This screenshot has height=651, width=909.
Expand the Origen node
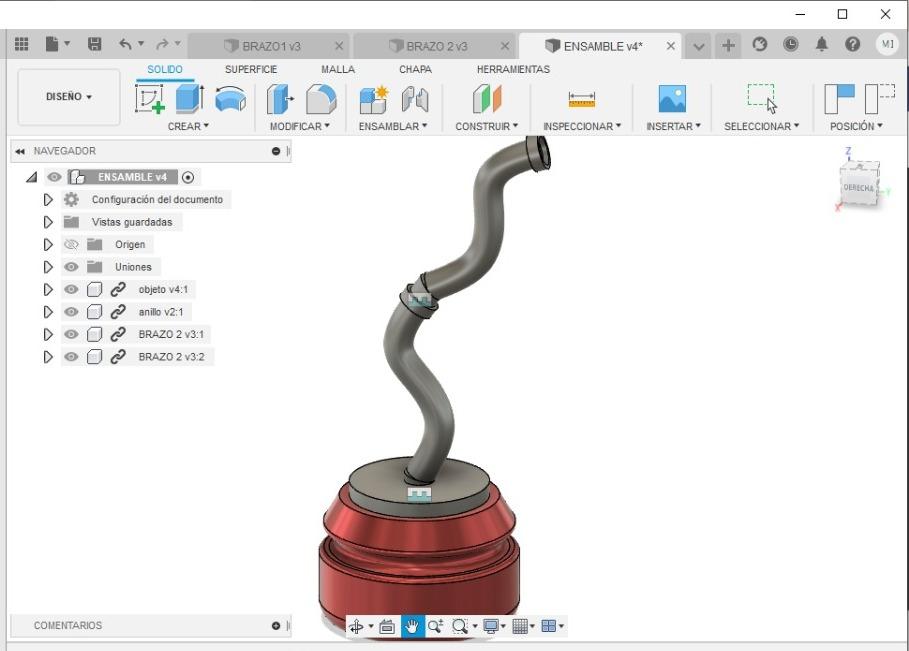(x=48, y=245)
